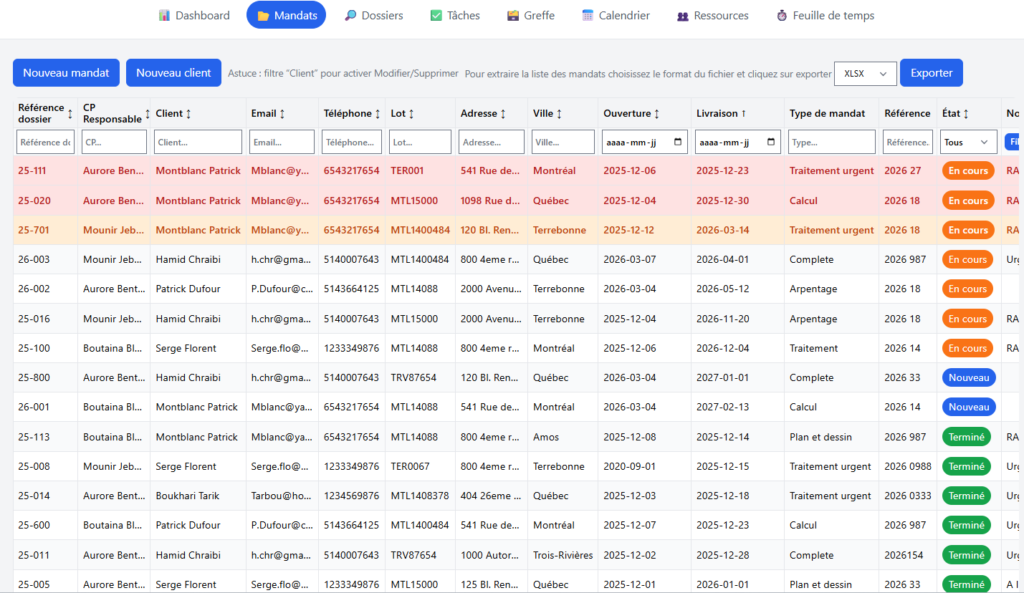This screenshot has width=1024, height=593.
Task: Open the Livraison date picker calendar icon
Action: click(771, 142)
